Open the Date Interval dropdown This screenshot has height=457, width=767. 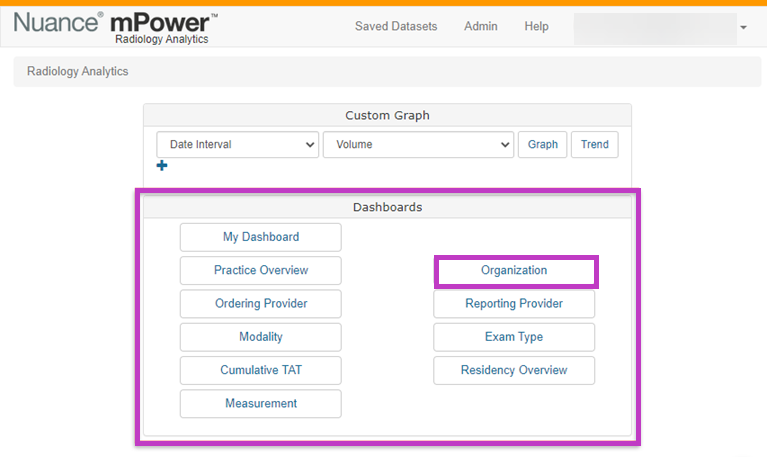click(238, 144)
